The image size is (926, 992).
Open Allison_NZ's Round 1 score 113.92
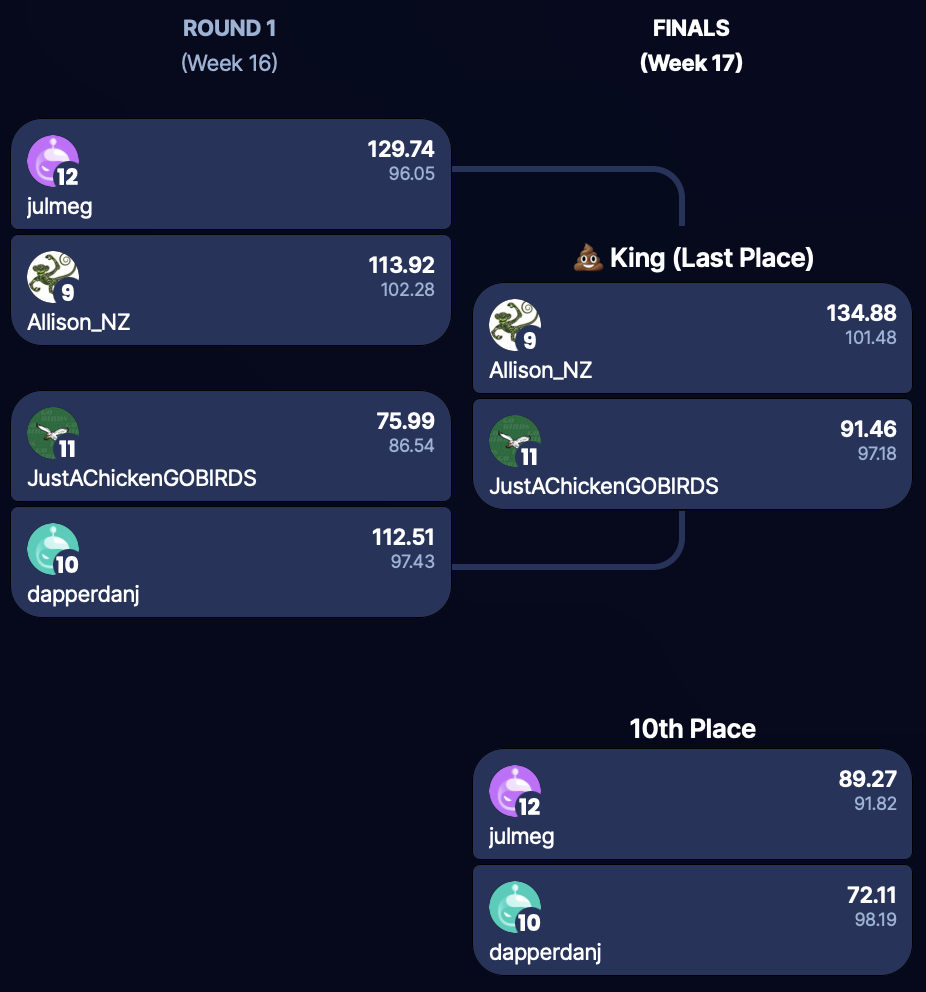[x=400, y=266]
